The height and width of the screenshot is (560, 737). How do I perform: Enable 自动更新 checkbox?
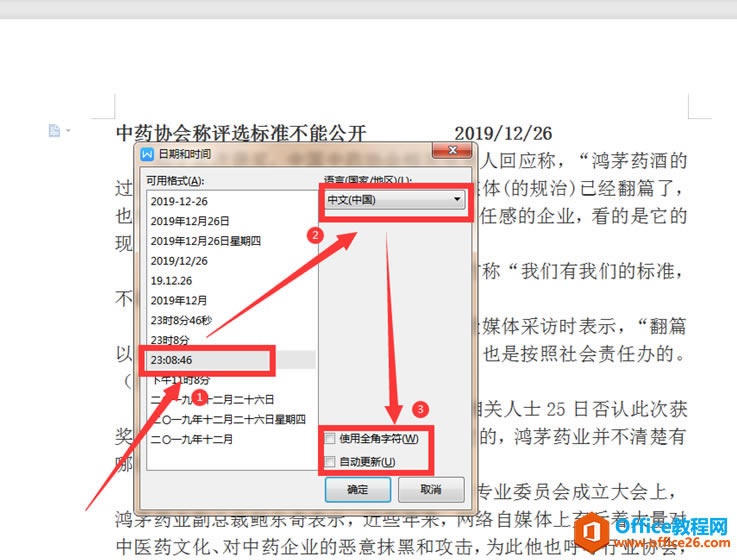(330, 462)
